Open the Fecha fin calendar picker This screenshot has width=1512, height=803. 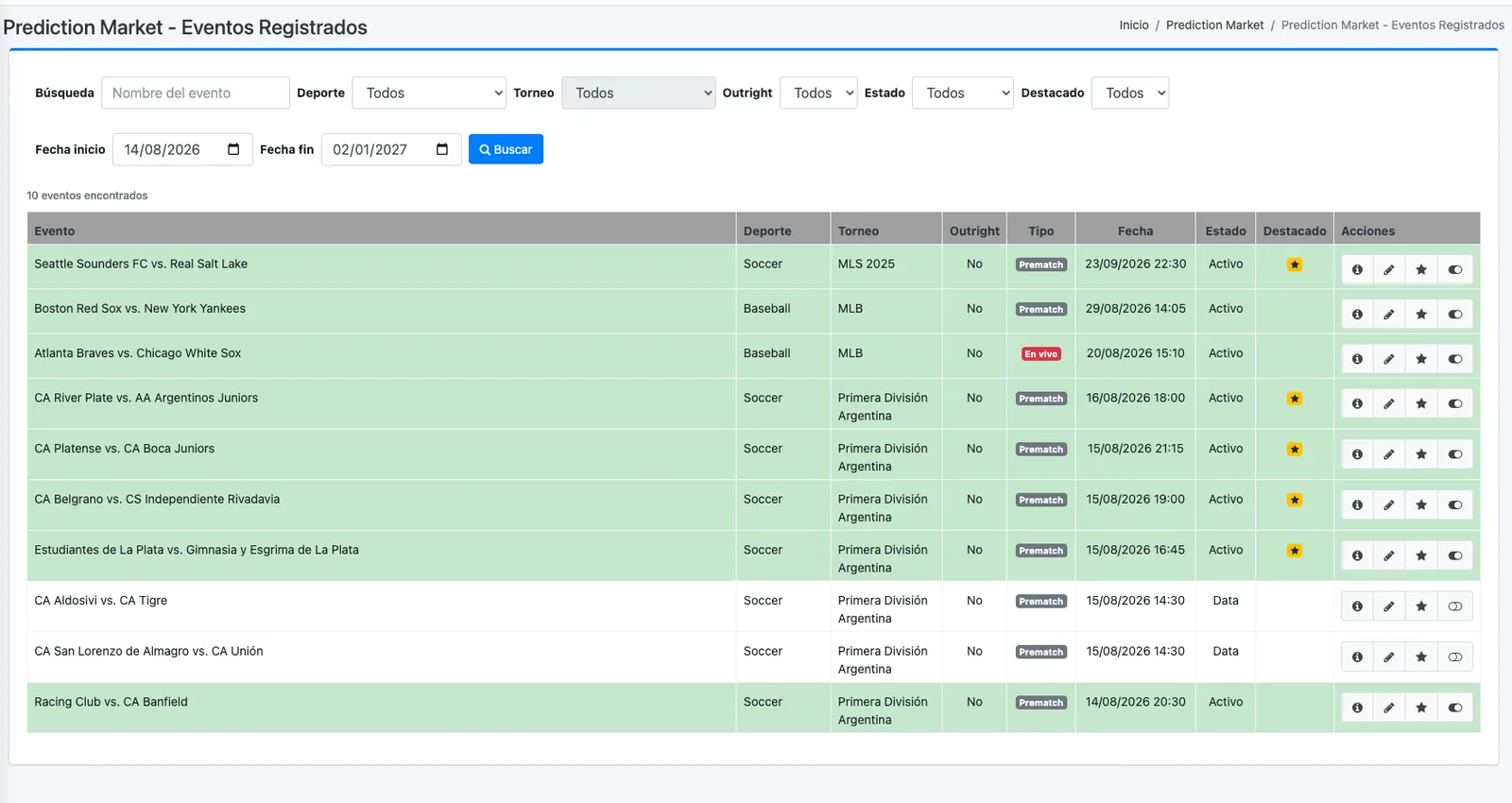[x=442, y=149]
